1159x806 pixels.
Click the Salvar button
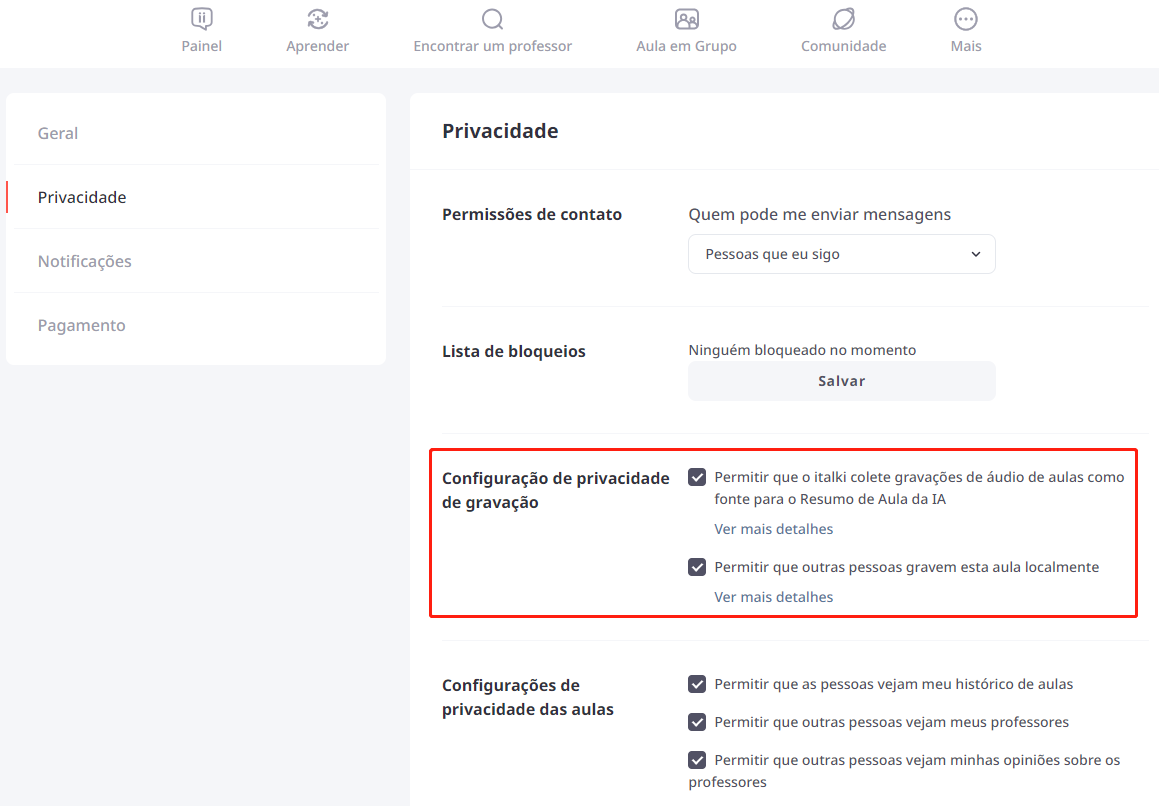click(842, 381)
